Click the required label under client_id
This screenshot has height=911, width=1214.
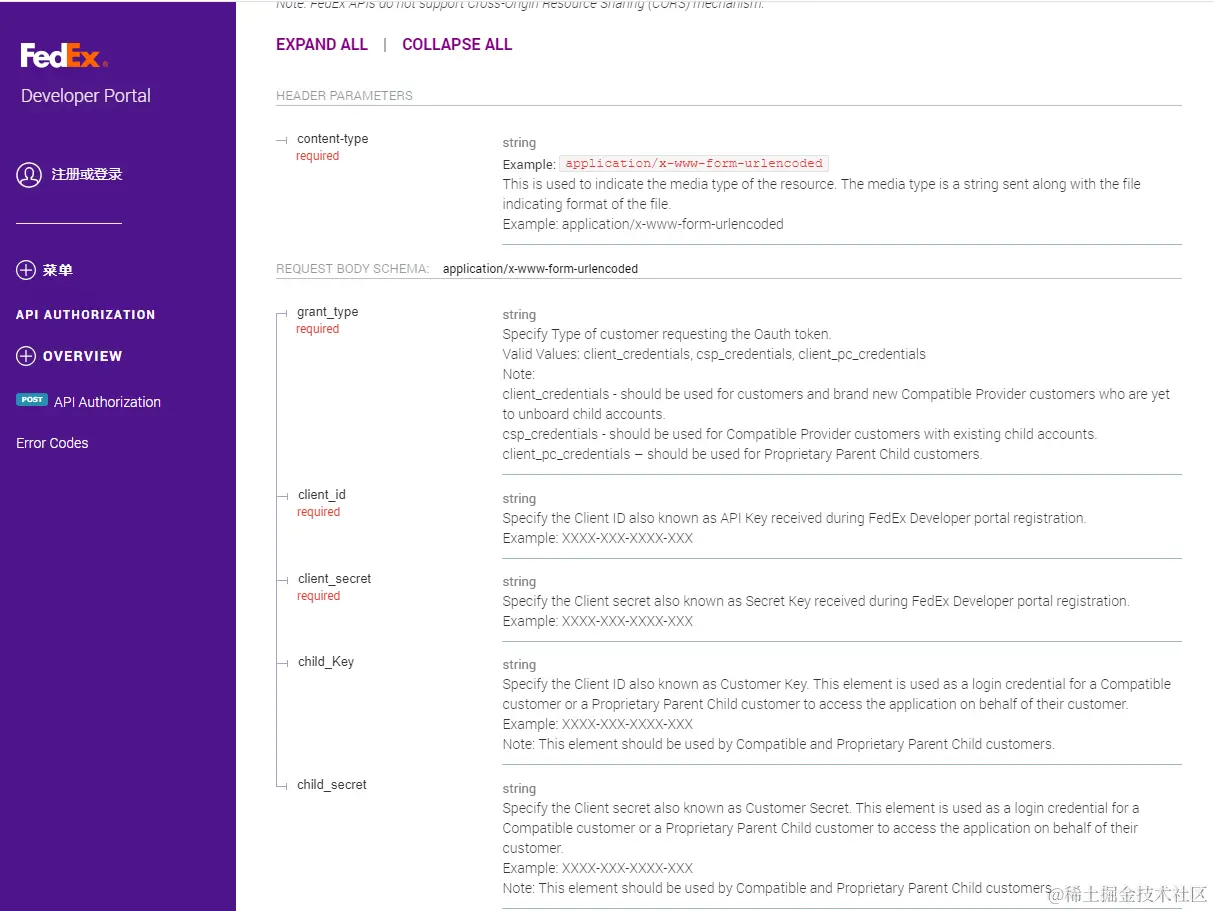point(319,512)
